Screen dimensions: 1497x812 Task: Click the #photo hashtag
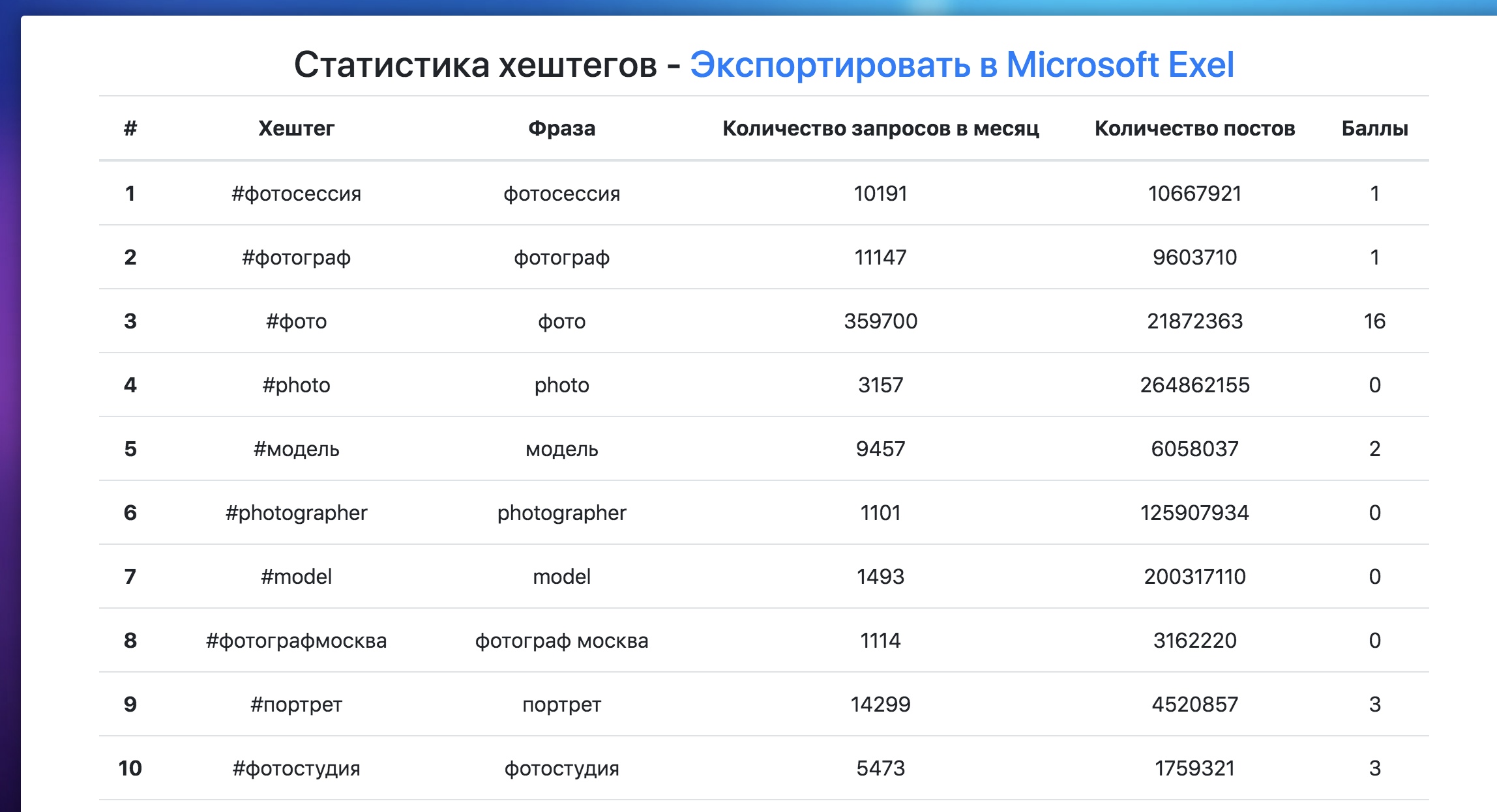(x=295, y=384)
